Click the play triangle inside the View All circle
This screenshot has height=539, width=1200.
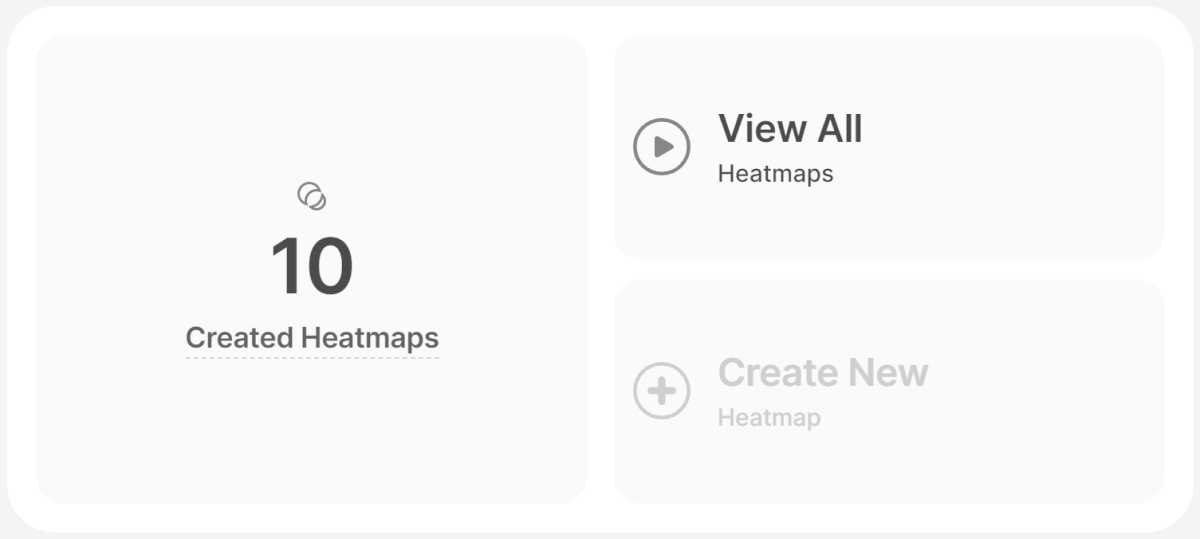click(663, 147)
